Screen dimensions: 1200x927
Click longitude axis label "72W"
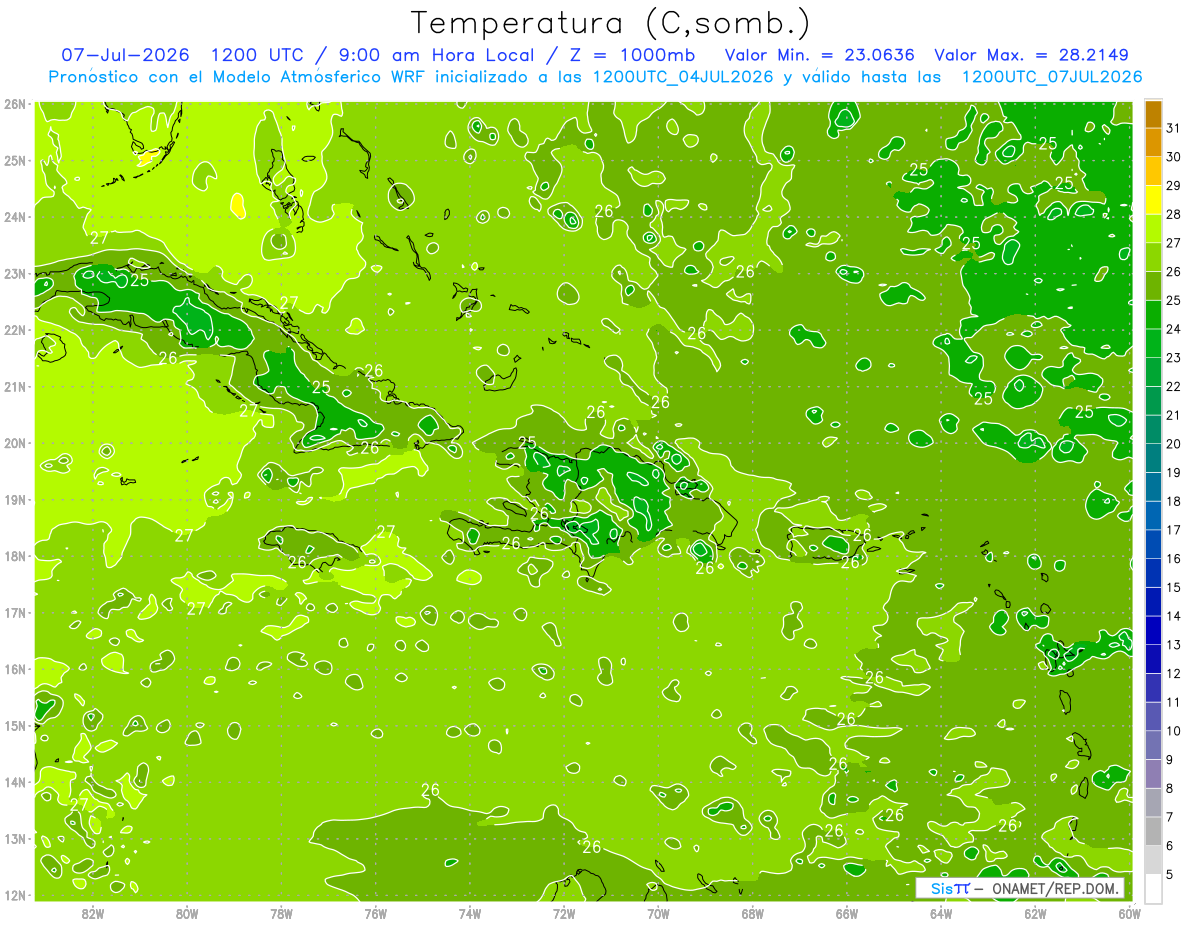coord(564,913)
